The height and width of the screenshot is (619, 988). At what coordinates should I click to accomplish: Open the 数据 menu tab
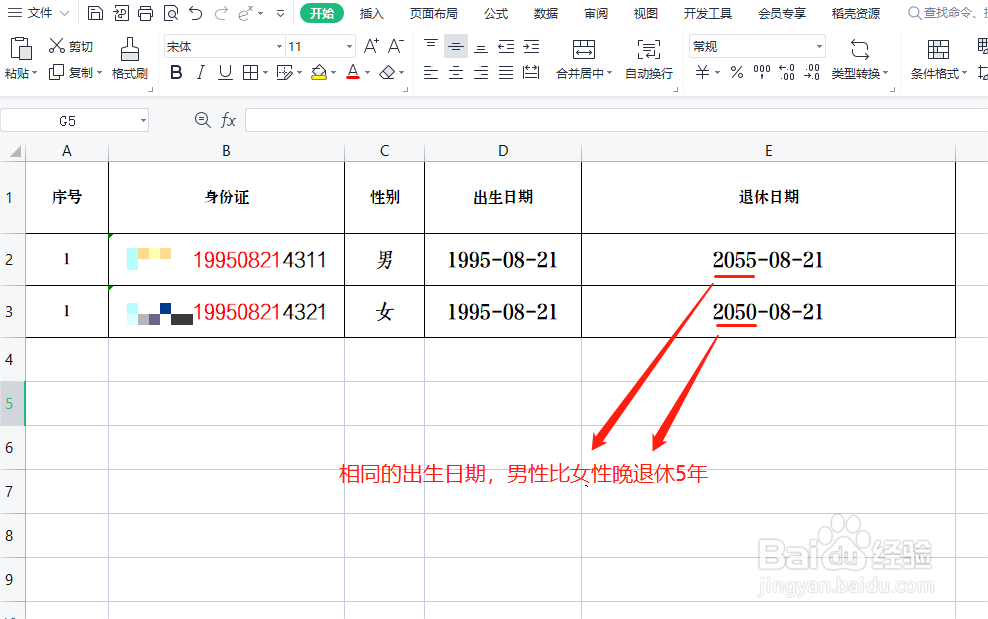[545, 13]
